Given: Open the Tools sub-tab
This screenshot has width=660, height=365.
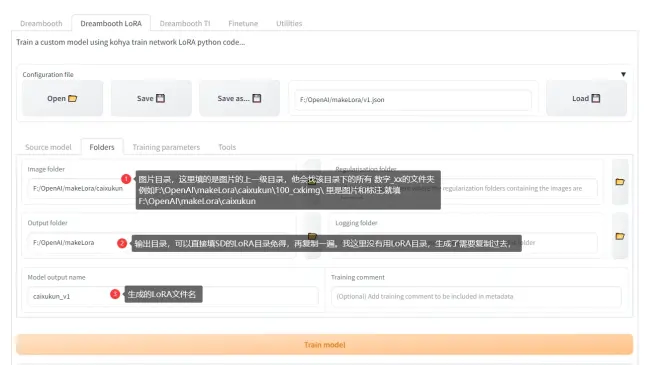Looking at the screenshot, I should coord(227,147).
